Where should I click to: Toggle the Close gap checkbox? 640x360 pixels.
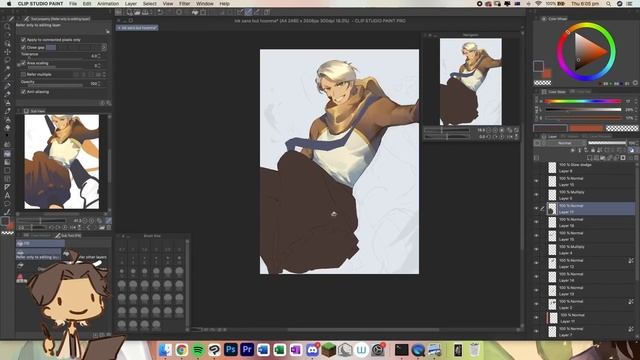pos(23,47)
